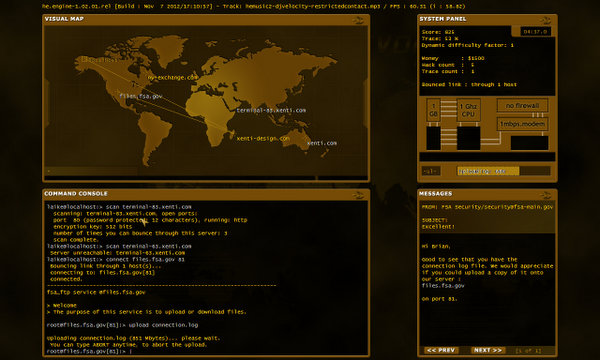Image resolution: width=600 pixels, height=360 pixels.
Task: Show the previous message with PREV
Action: click(x=441, y=350)
